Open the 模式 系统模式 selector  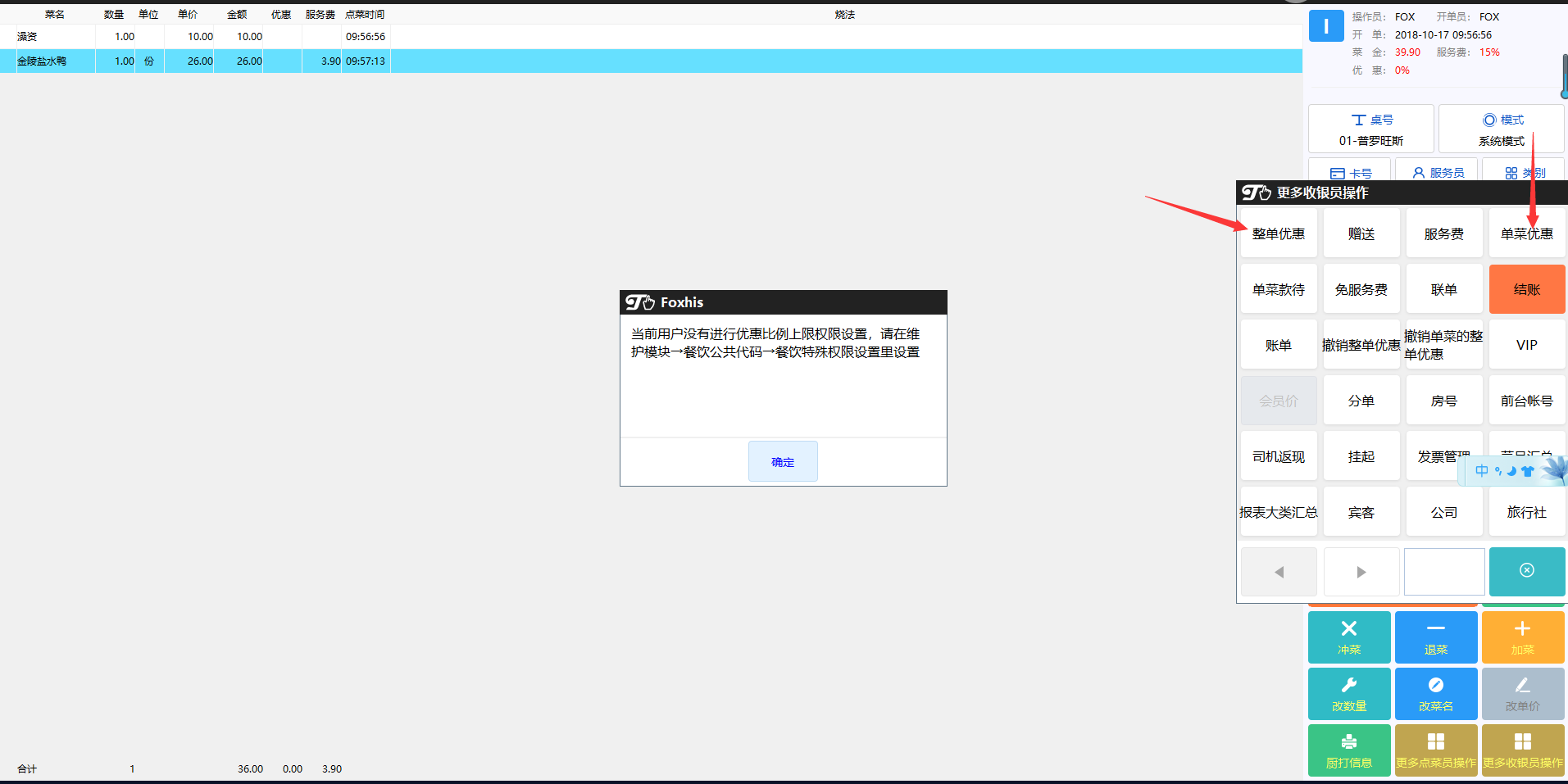[x=1501, y=129]
